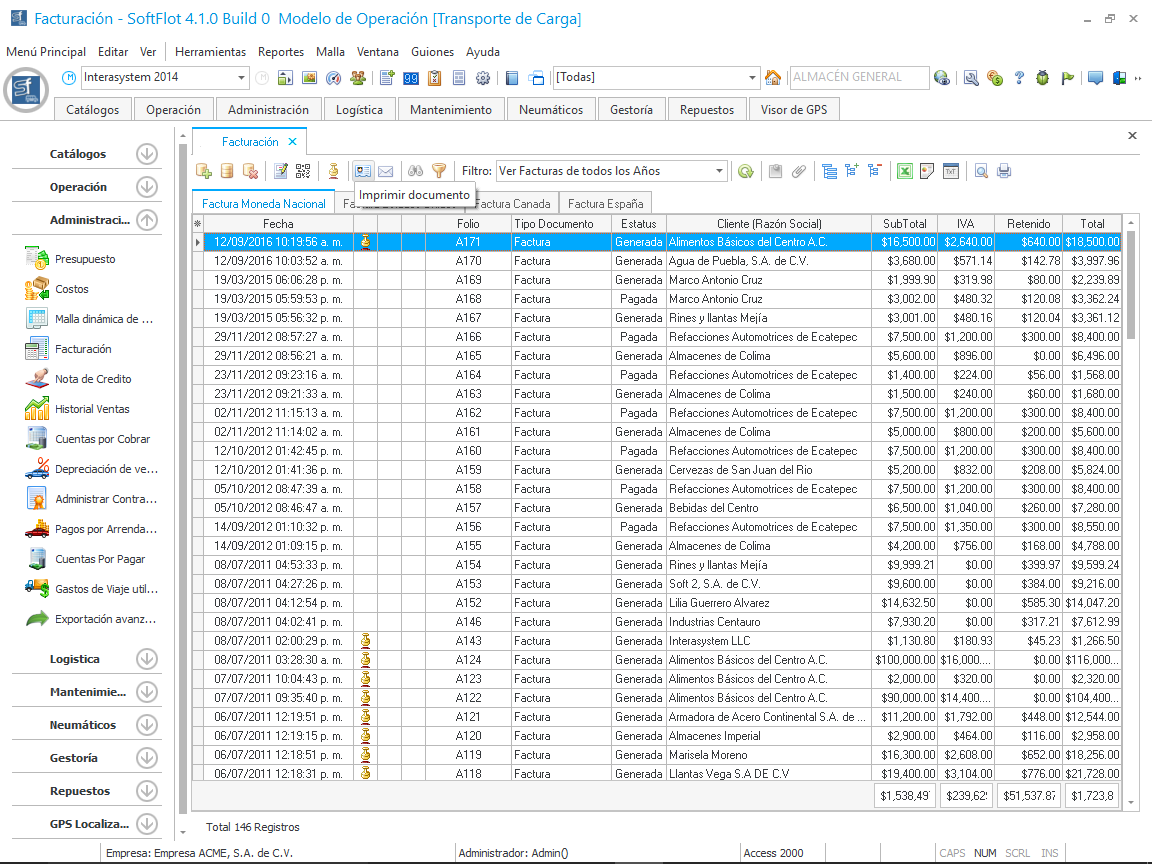Click the invoice grid vertical scrollbar

1131,500
